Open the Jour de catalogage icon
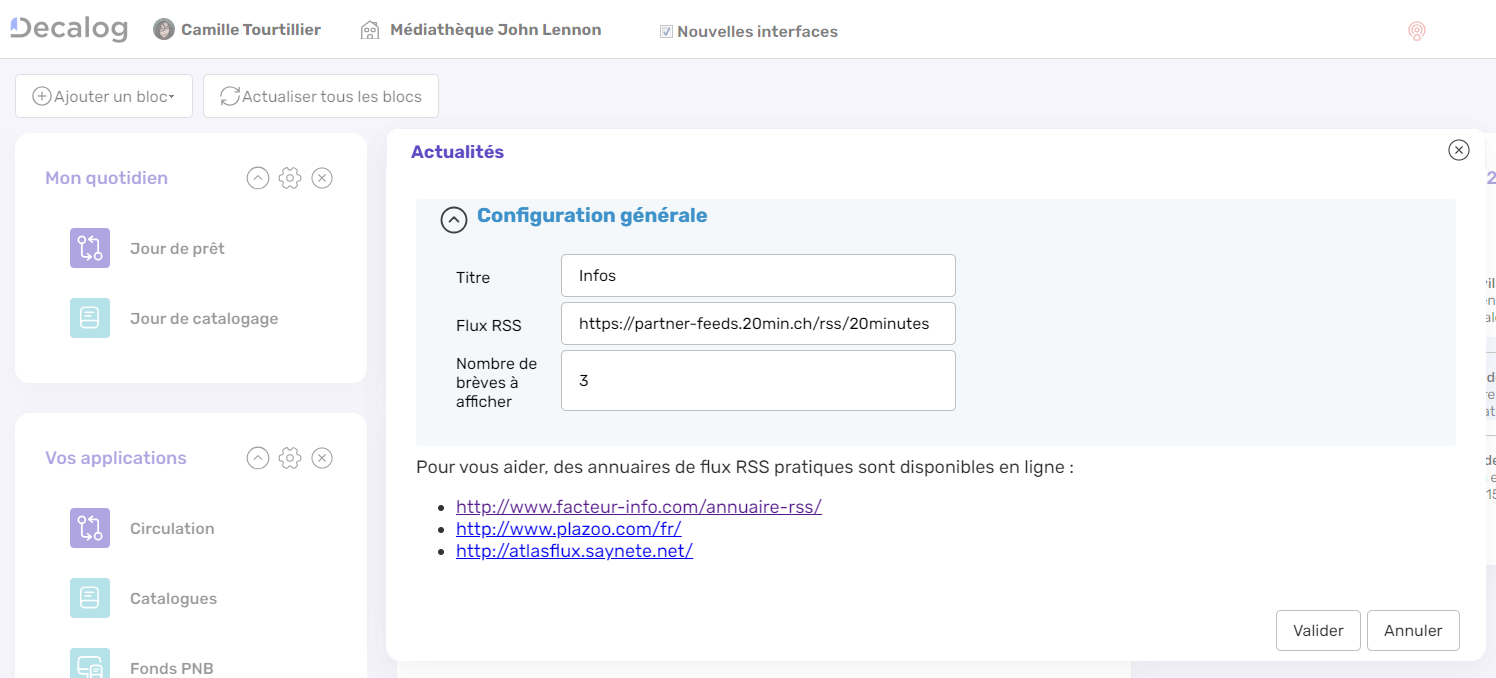Viewport: 1496px width, 678px height. 89,317
